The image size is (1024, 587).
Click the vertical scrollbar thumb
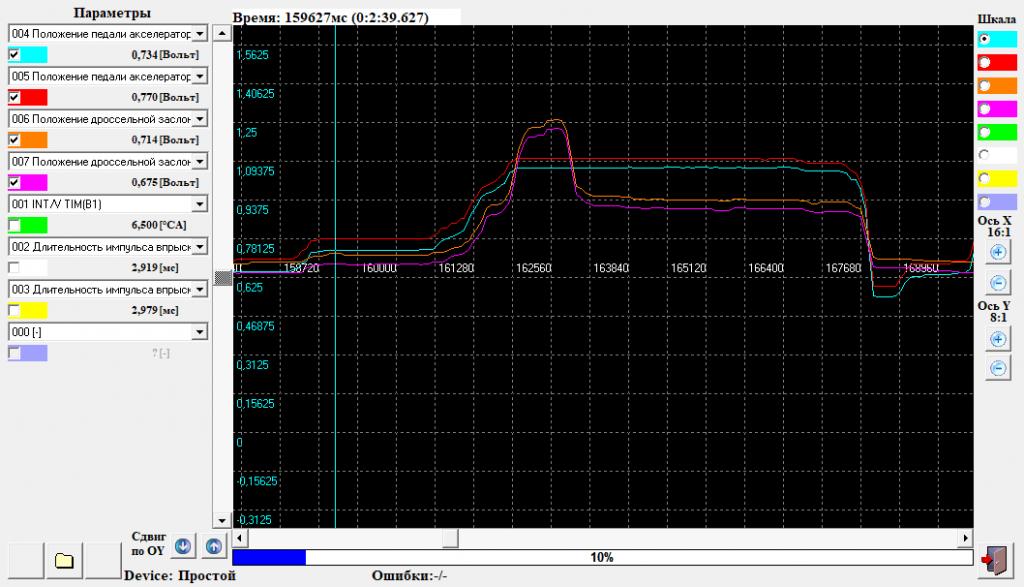[x=222, y=278]
